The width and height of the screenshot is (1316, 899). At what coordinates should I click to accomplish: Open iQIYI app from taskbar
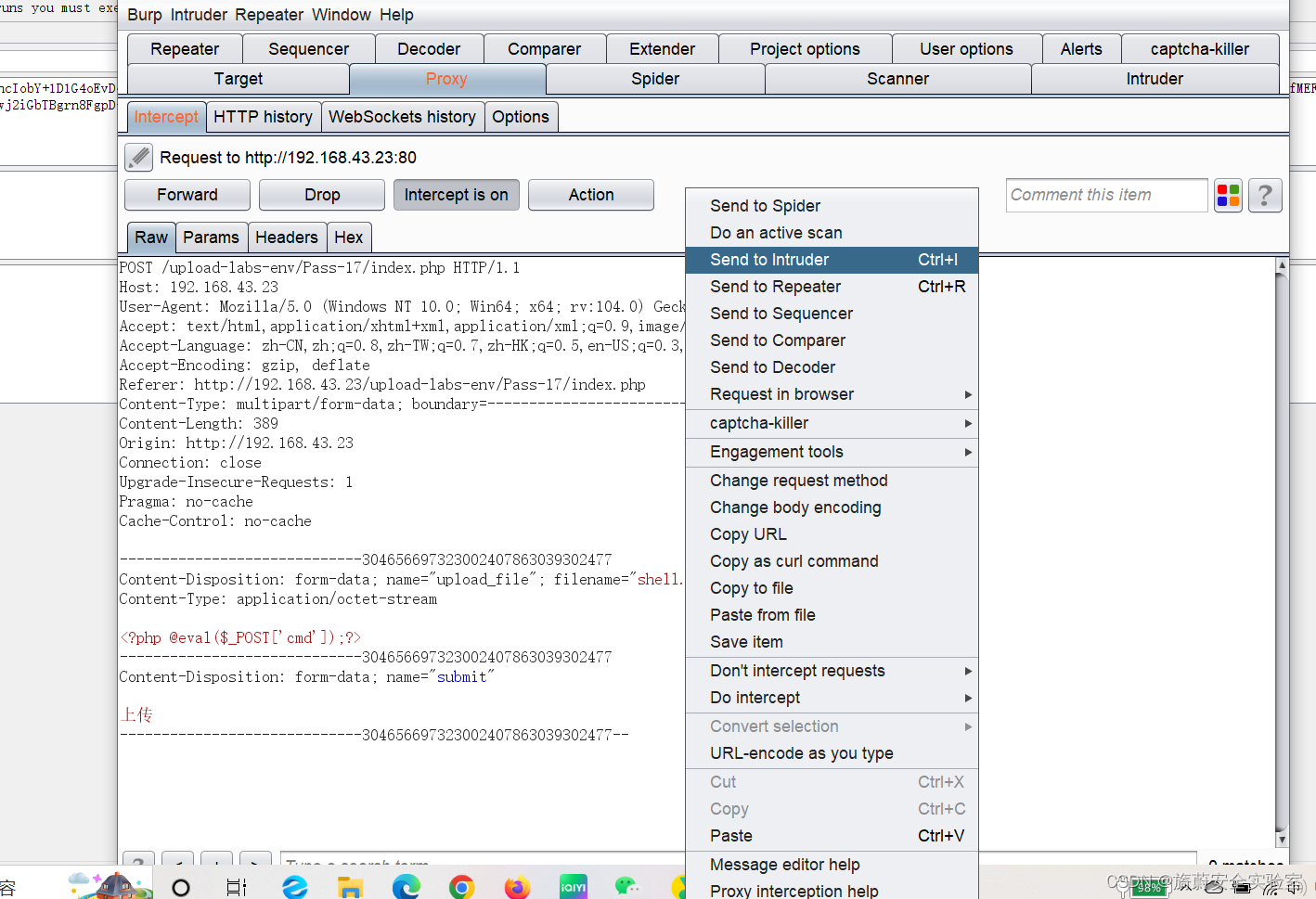[573, 887]
